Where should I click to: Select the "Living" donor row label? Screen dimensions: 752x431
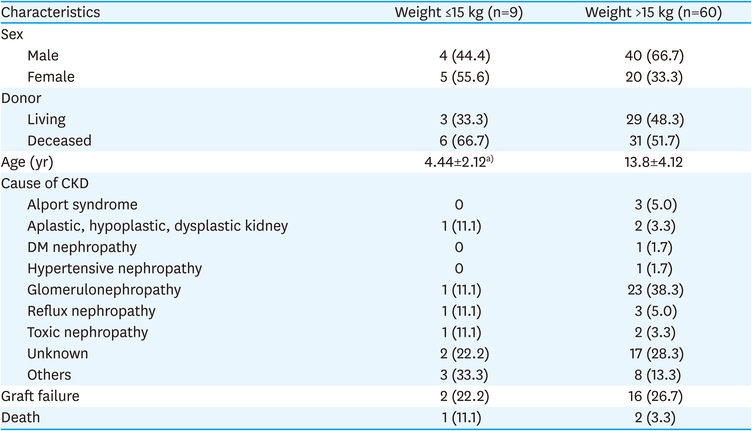click(x=48, y=120)
